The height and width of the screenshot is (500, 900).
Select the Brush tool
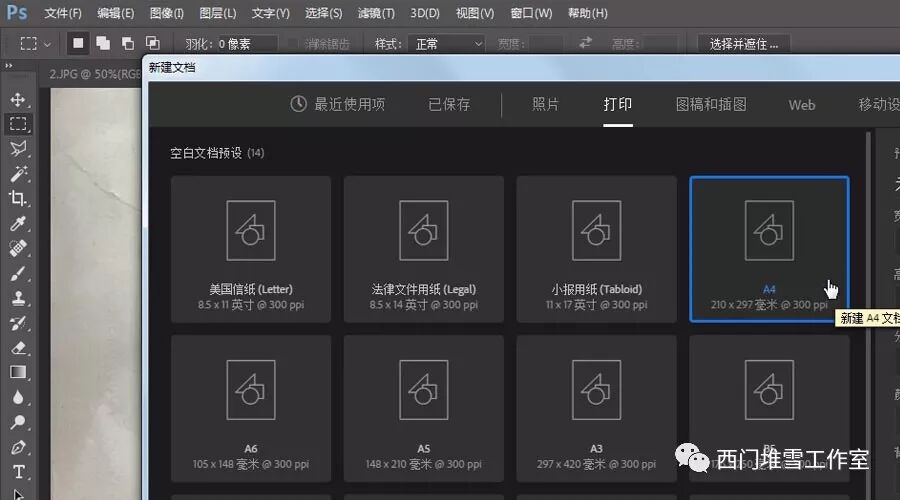18,274
